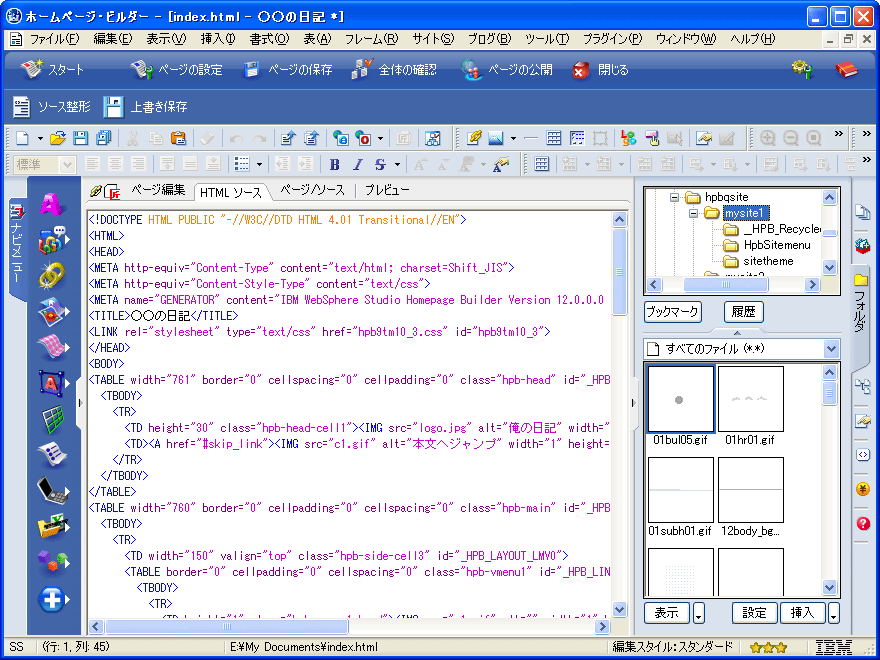Screen dimensions: 880x660
Task: Click the Undo arrow icon
Action: (236, 138)
